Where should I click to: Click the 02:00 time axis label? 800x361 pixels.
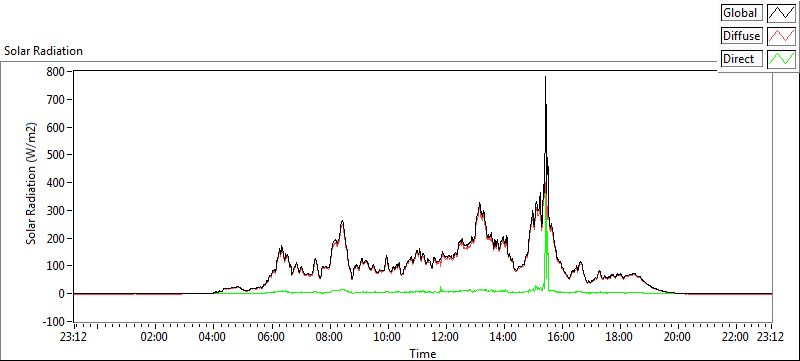coord(154,337)
